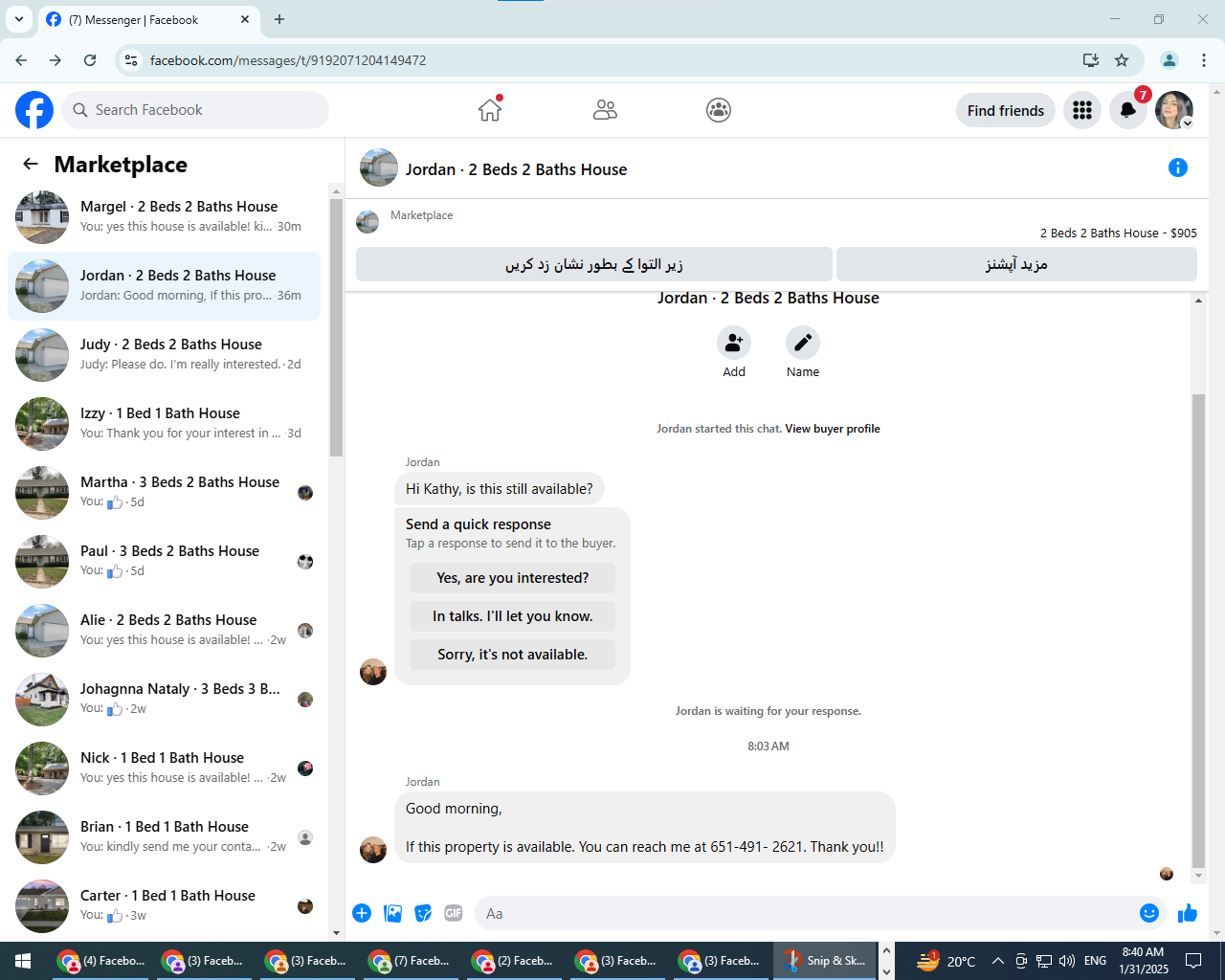1225x980 pixels.
Task: Click Jordan's house thumbnail in chat header
Action: point(379,167)
